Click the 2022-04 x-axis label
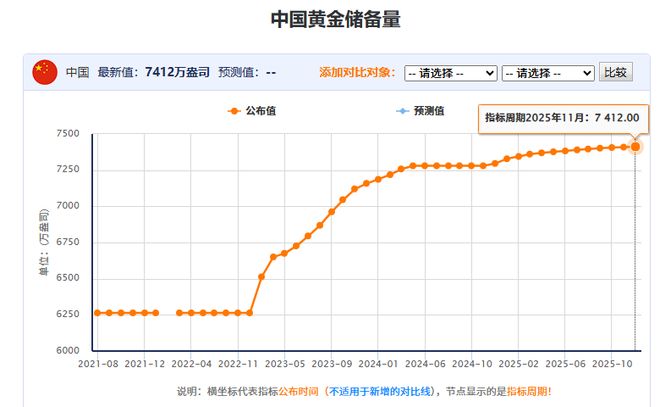The image size is (660, 407). point(191,364)
